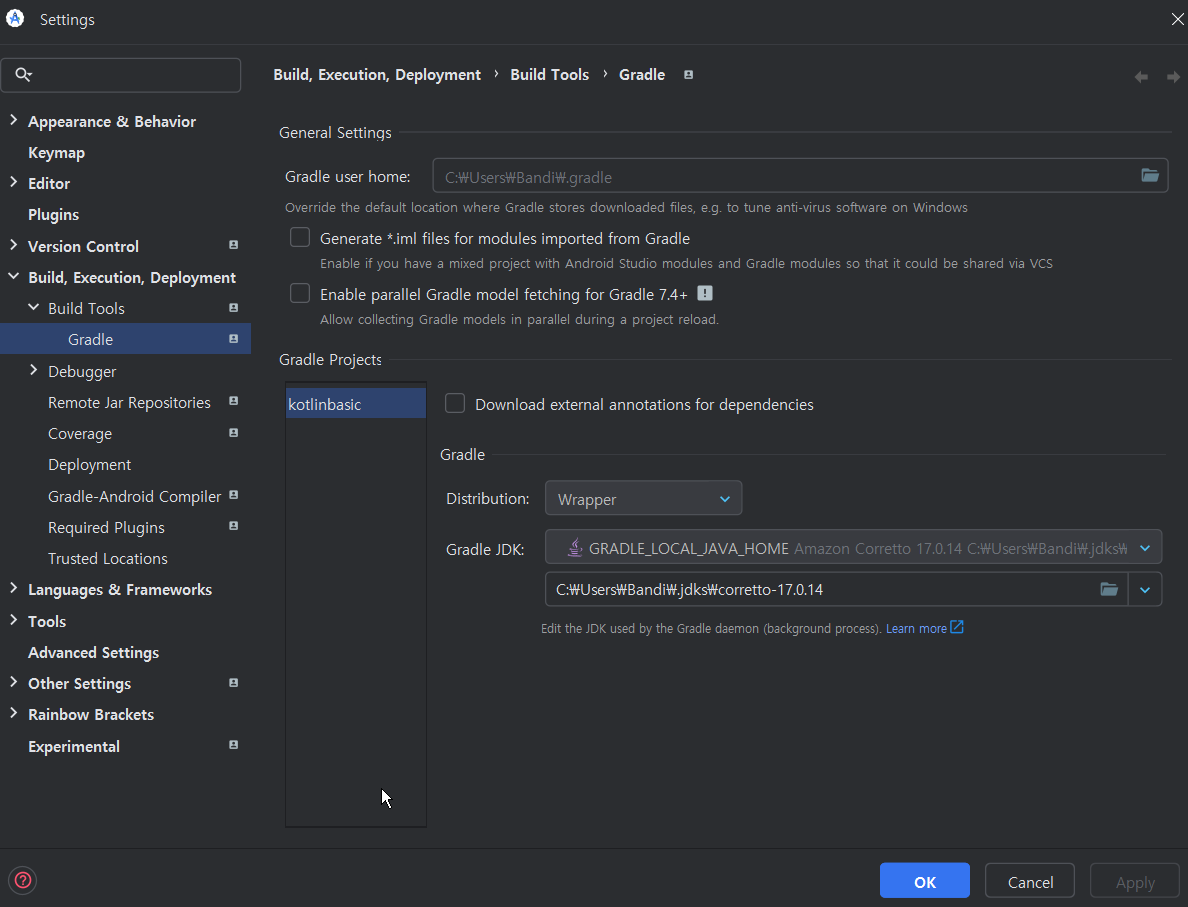
Task: Click the search magnifier icon
Action: tap(23, 74)
